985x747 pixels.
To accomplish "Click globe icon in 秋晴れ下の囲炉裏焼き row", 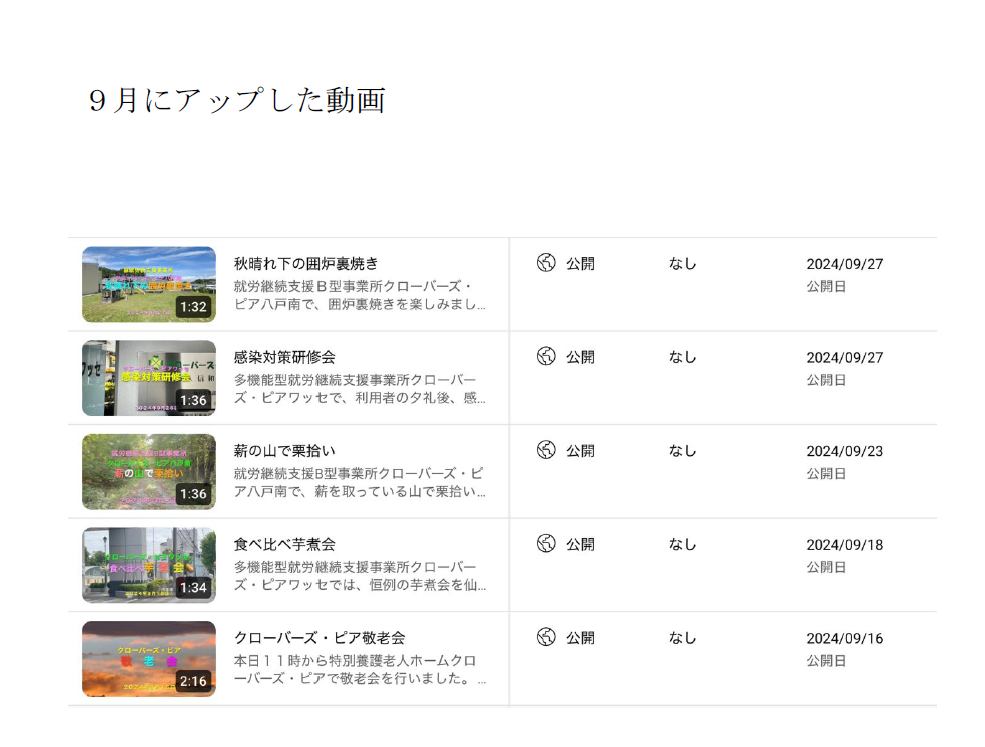I will tap(546, 263).
